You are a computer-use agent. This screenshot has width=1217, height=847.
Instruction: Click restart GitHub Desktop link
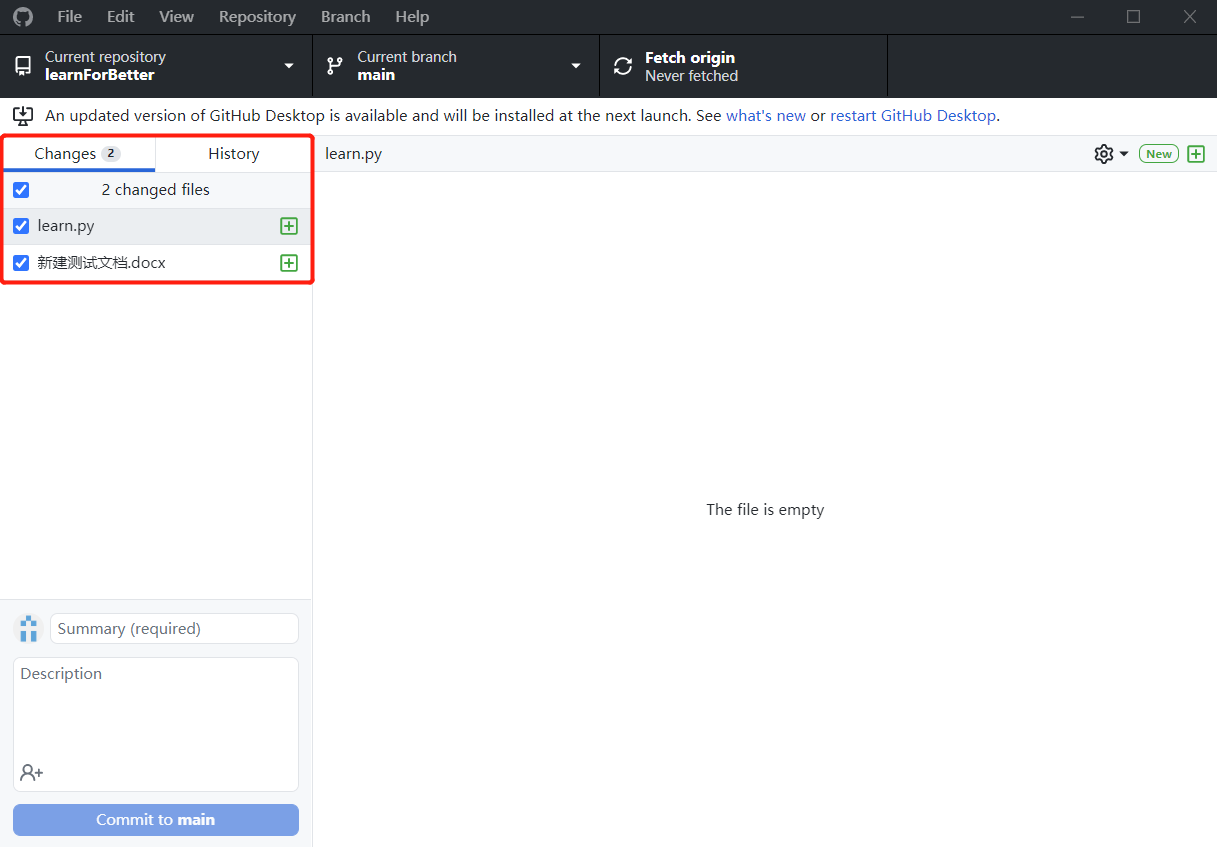[913, 116]
